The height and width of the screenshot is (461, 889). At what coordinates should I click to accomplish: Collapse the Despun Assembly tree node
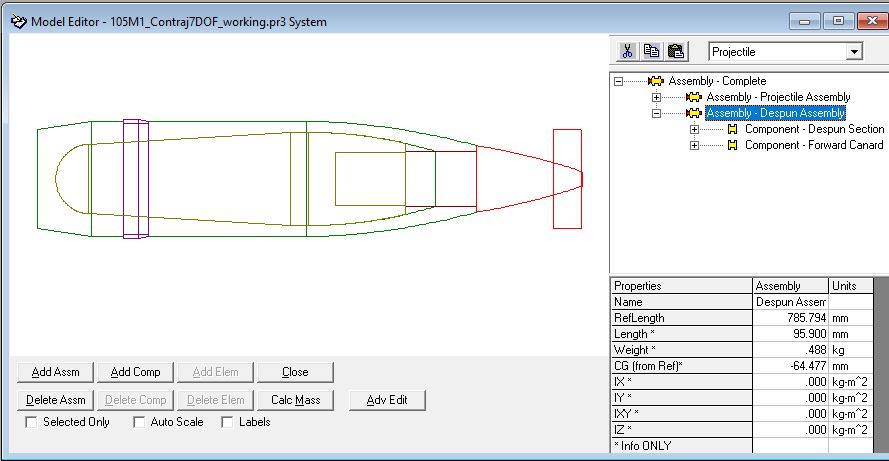[x=656, y=113]
